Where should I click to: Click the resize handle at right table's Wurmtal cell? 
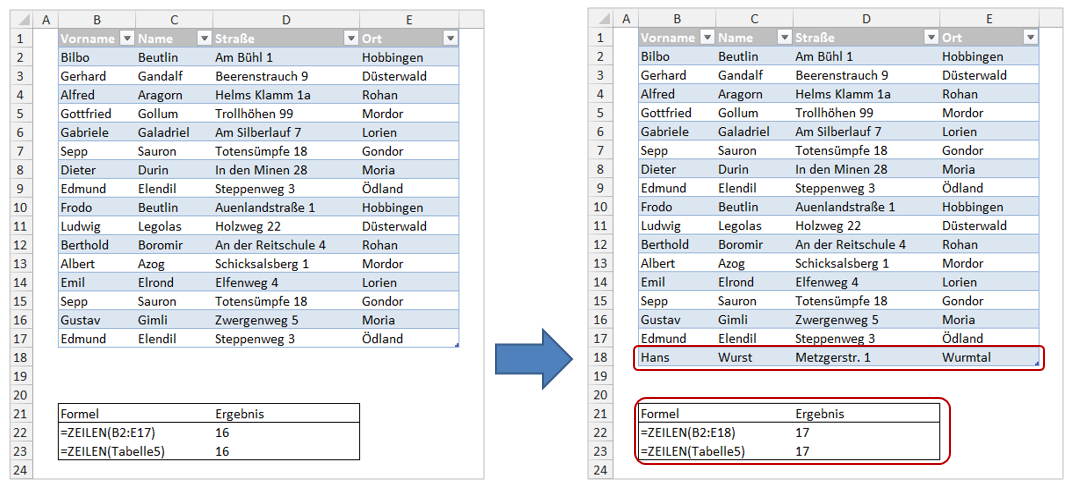point(1036,364)
